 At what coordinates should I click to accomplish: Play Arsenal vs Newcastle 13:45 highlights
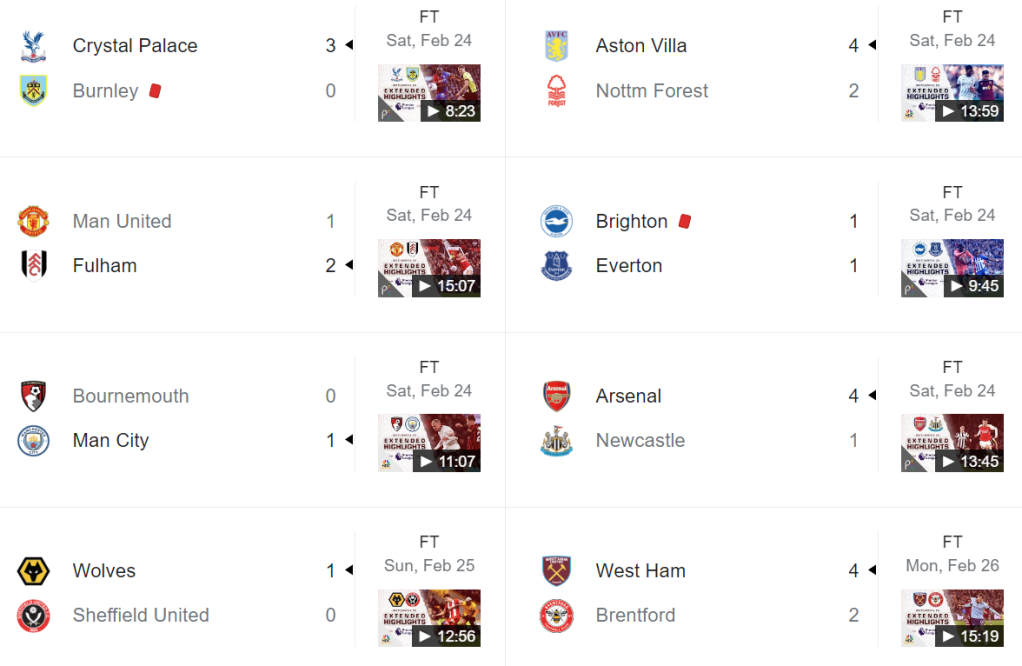[952, 443]
